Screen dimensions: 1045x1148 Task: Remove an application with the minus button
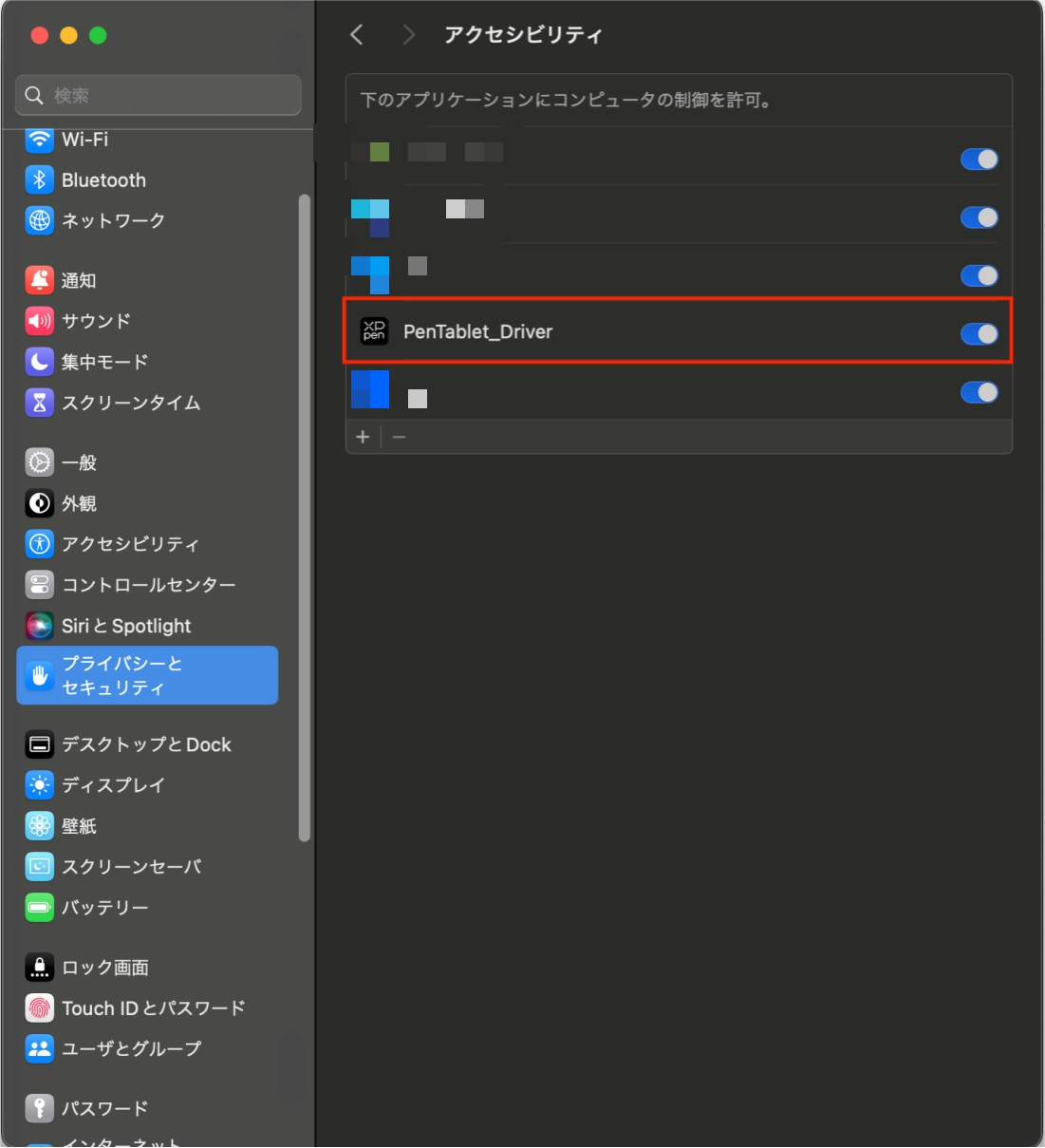399,437
